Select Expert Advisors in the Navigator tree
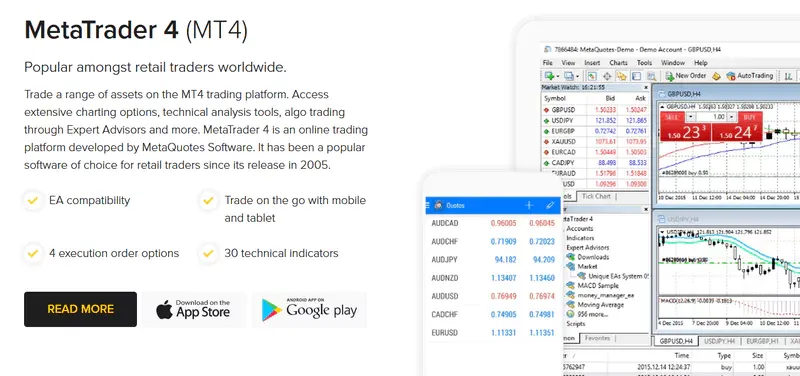Screen dimensions: 800x376 tap(587, 247)
